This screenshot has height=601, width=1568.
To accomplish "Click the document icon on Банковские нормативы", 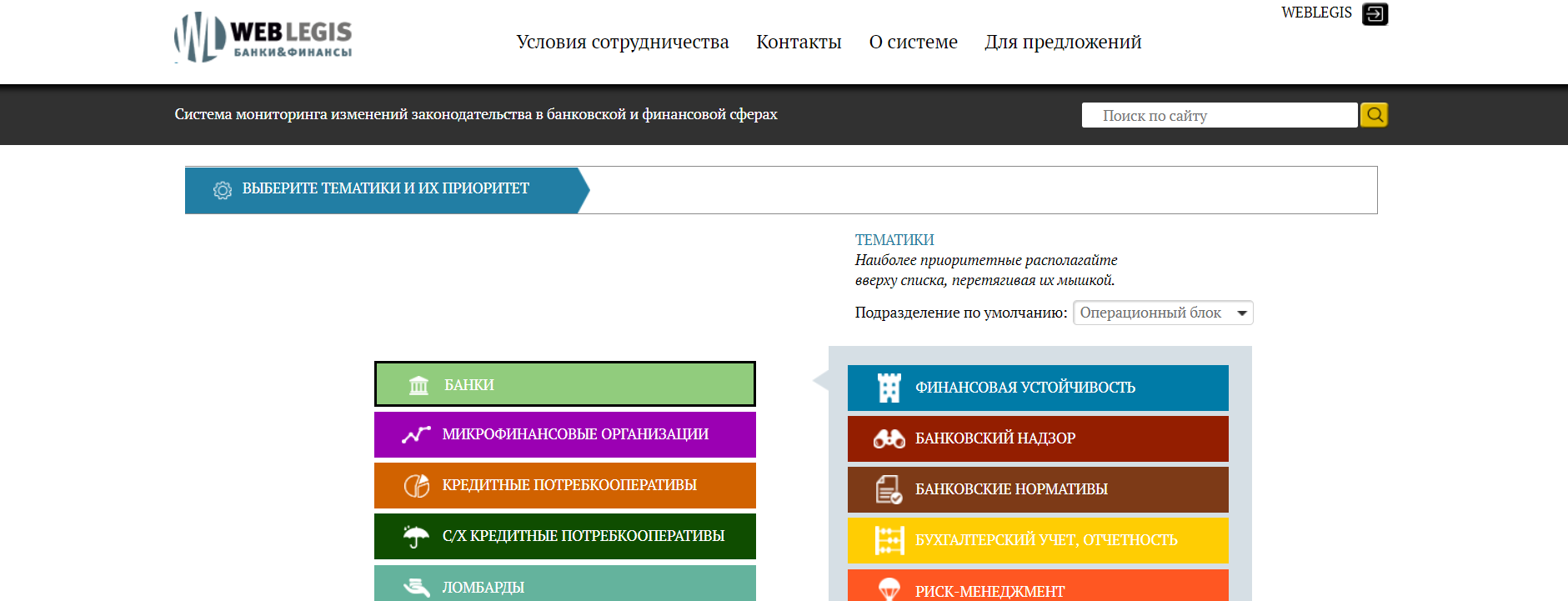I will pos(889,489).
